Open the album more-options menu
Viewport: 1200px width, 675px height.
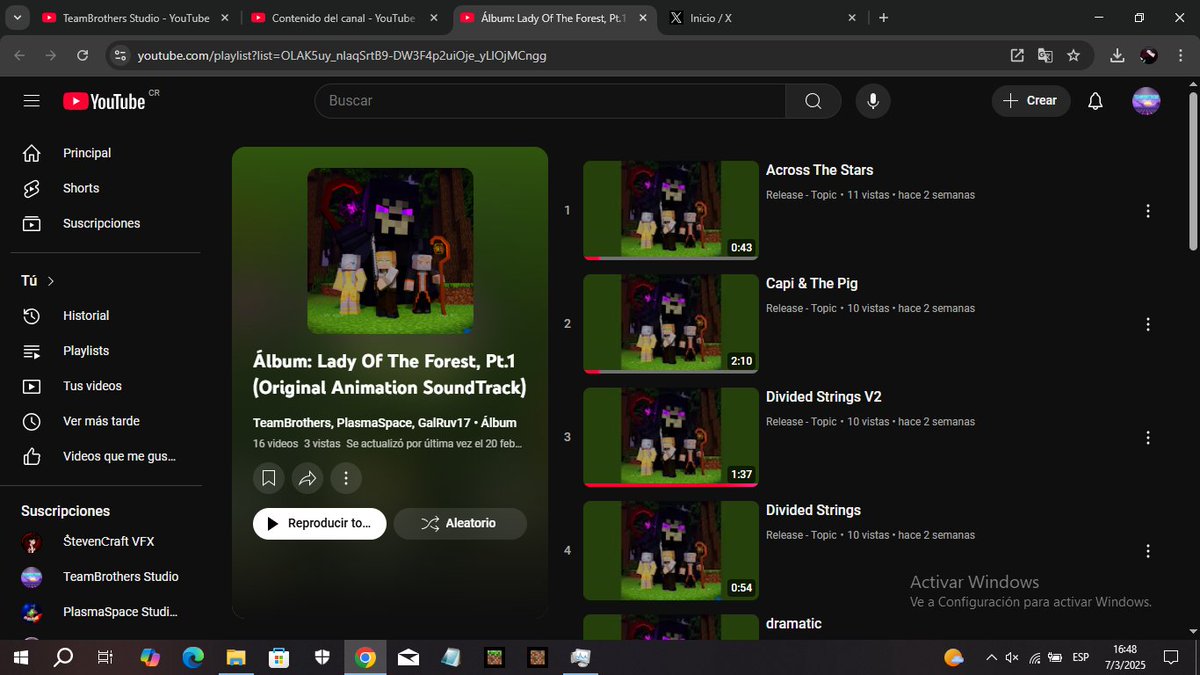tap(345, 478)
